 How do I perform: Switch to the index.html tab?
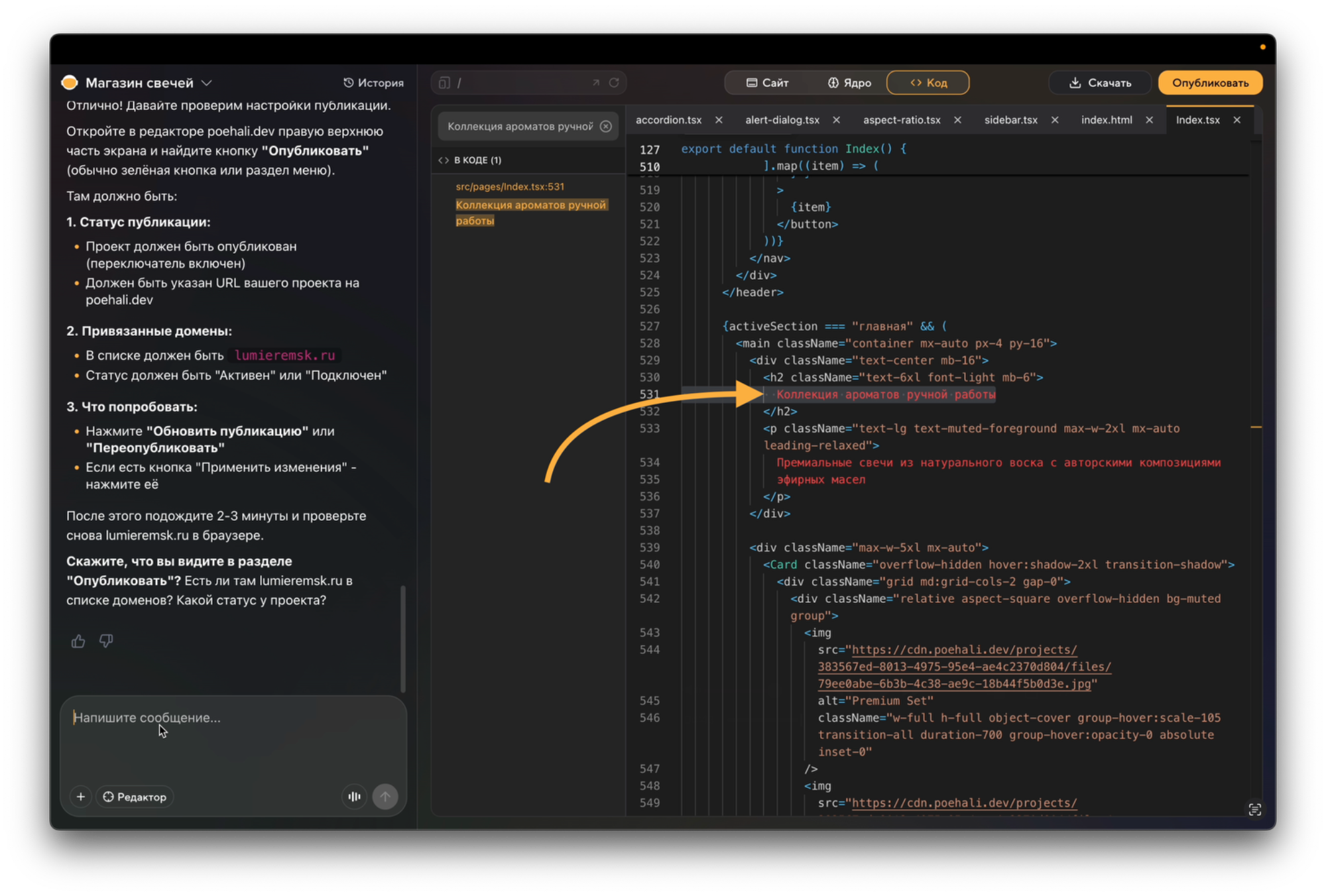click(1106, 120)
